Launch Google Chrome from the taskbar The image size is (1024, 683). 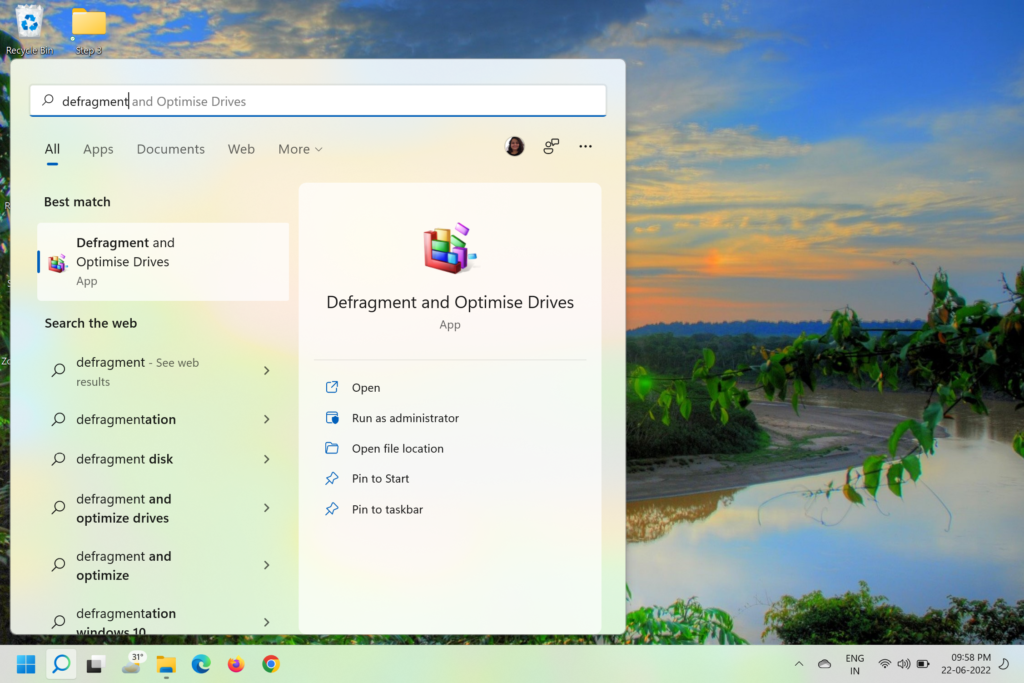271,664
